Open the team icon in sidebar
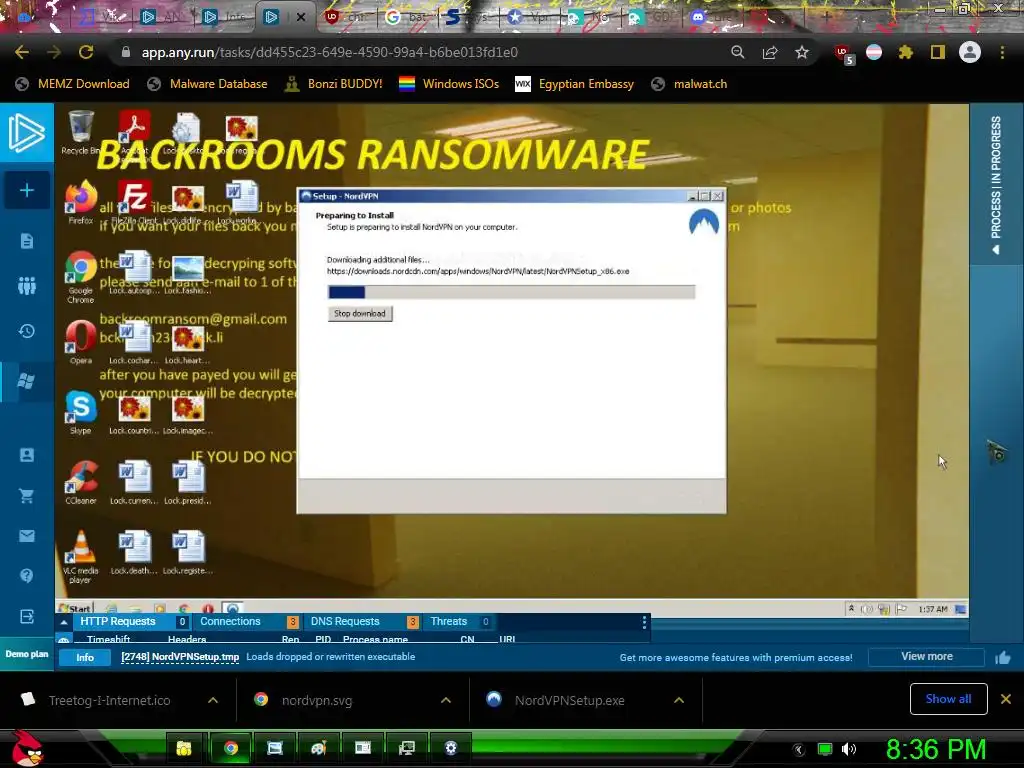1024x768 pixels. [x=27, y=285]
